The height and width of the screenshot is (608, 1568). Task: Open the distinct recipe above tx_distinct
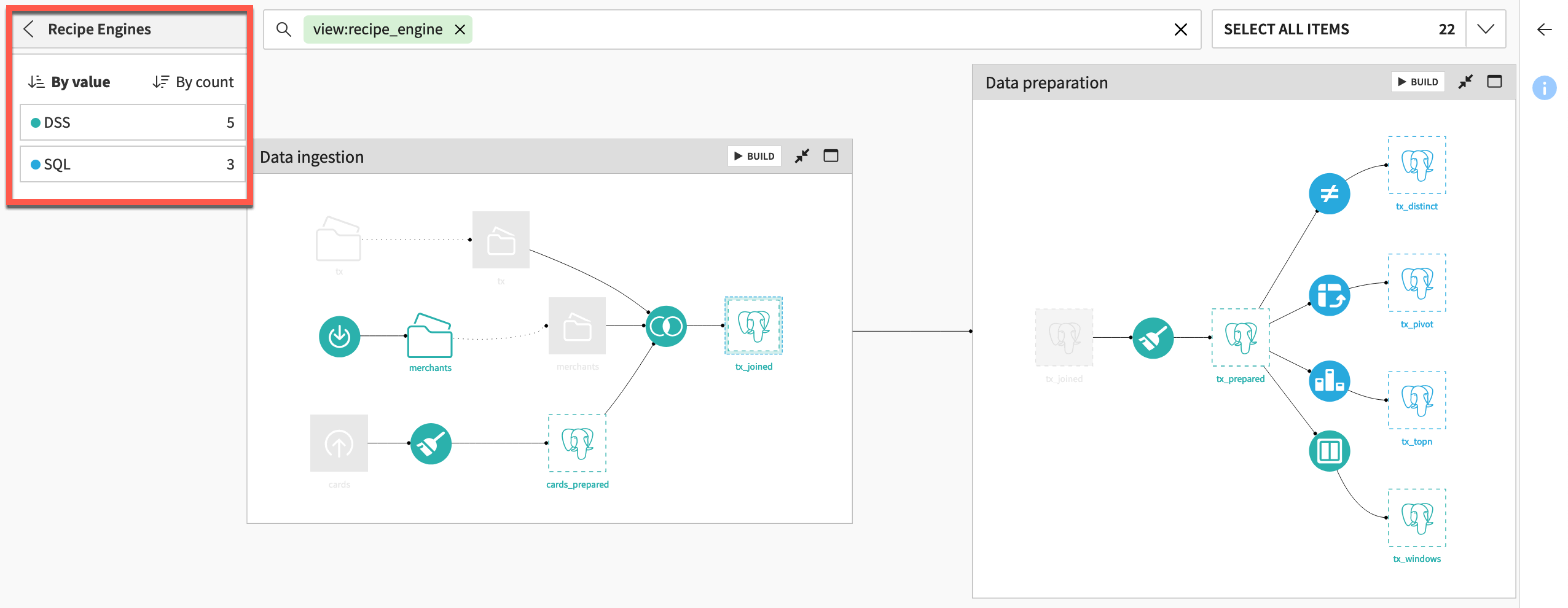point(1329,193)
